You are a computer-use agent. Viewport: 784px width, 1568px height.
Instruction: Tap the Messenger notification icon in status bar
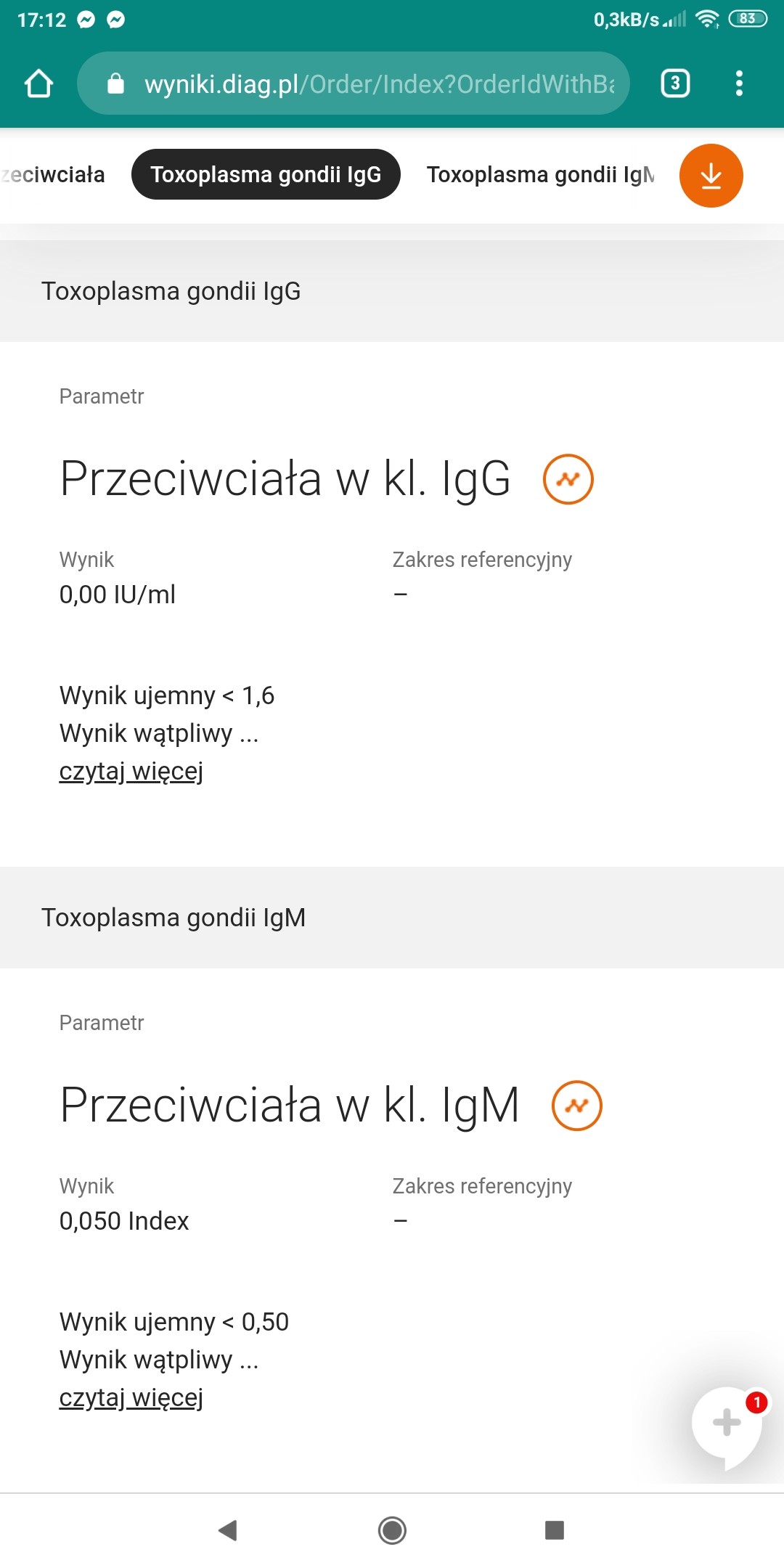[x=86, y=20]
